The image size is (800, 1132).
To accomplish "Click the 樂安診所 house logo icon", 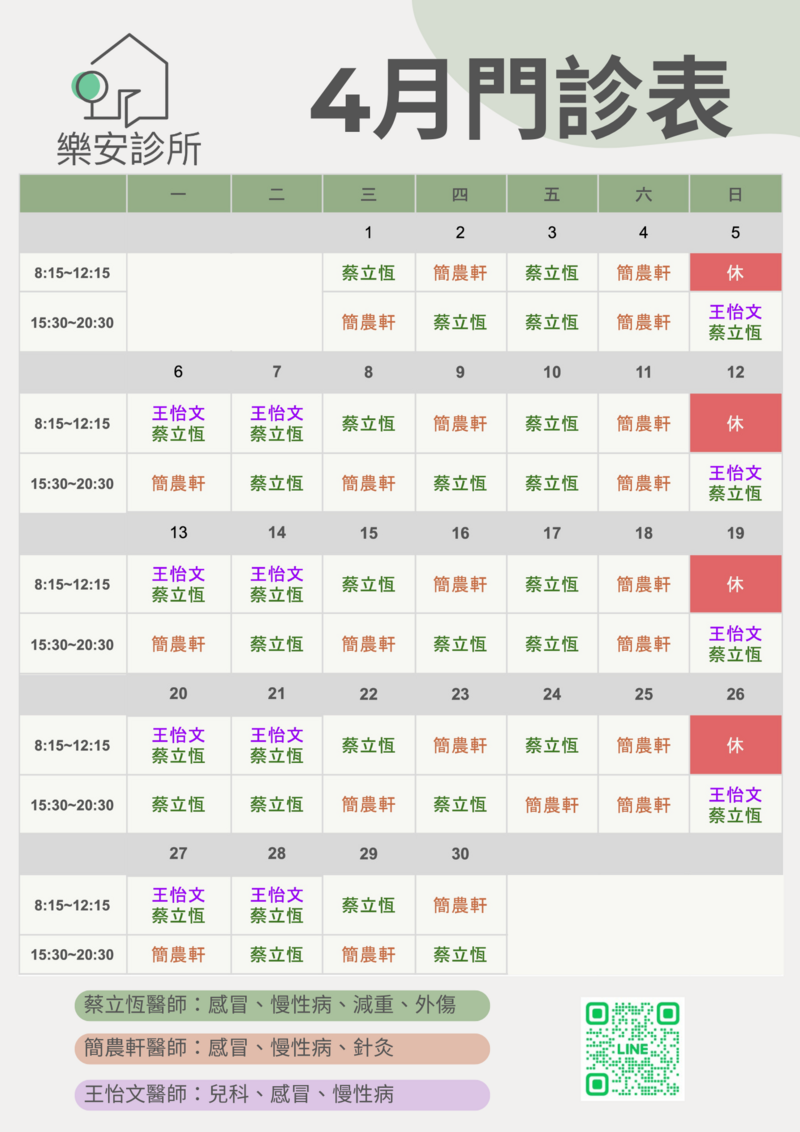I will pyautogui.click(x=122, y=80).
